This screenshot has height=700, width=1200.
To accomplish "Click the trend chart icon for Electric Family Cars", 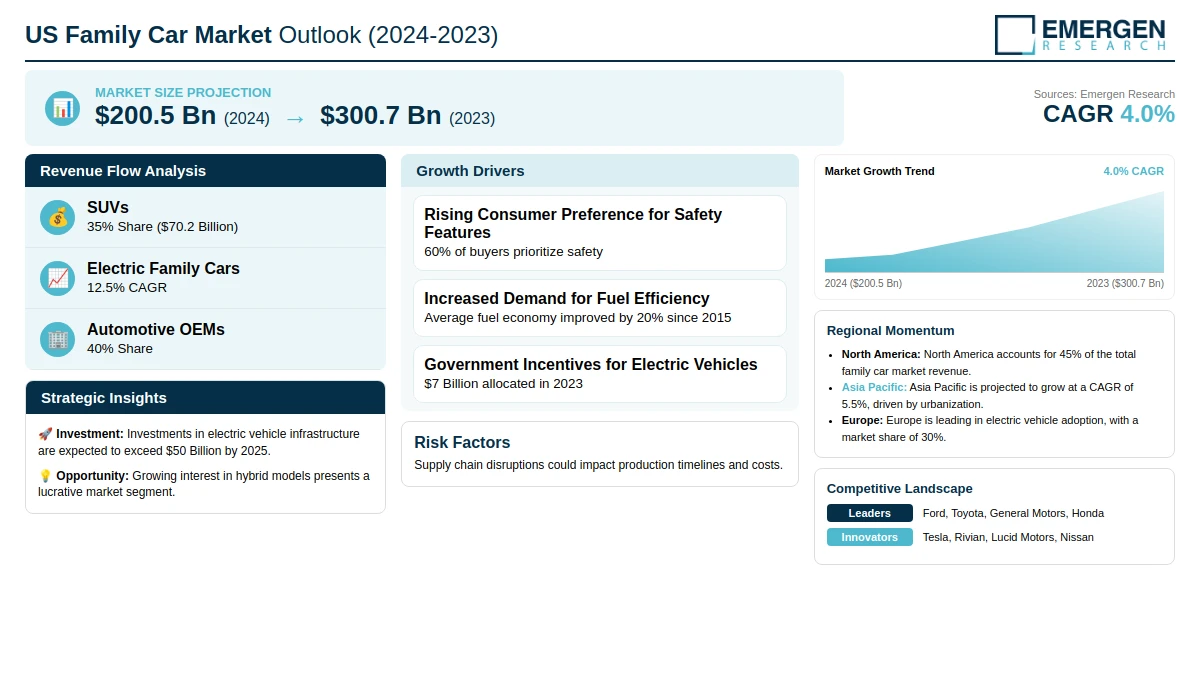I will [58, 278].
